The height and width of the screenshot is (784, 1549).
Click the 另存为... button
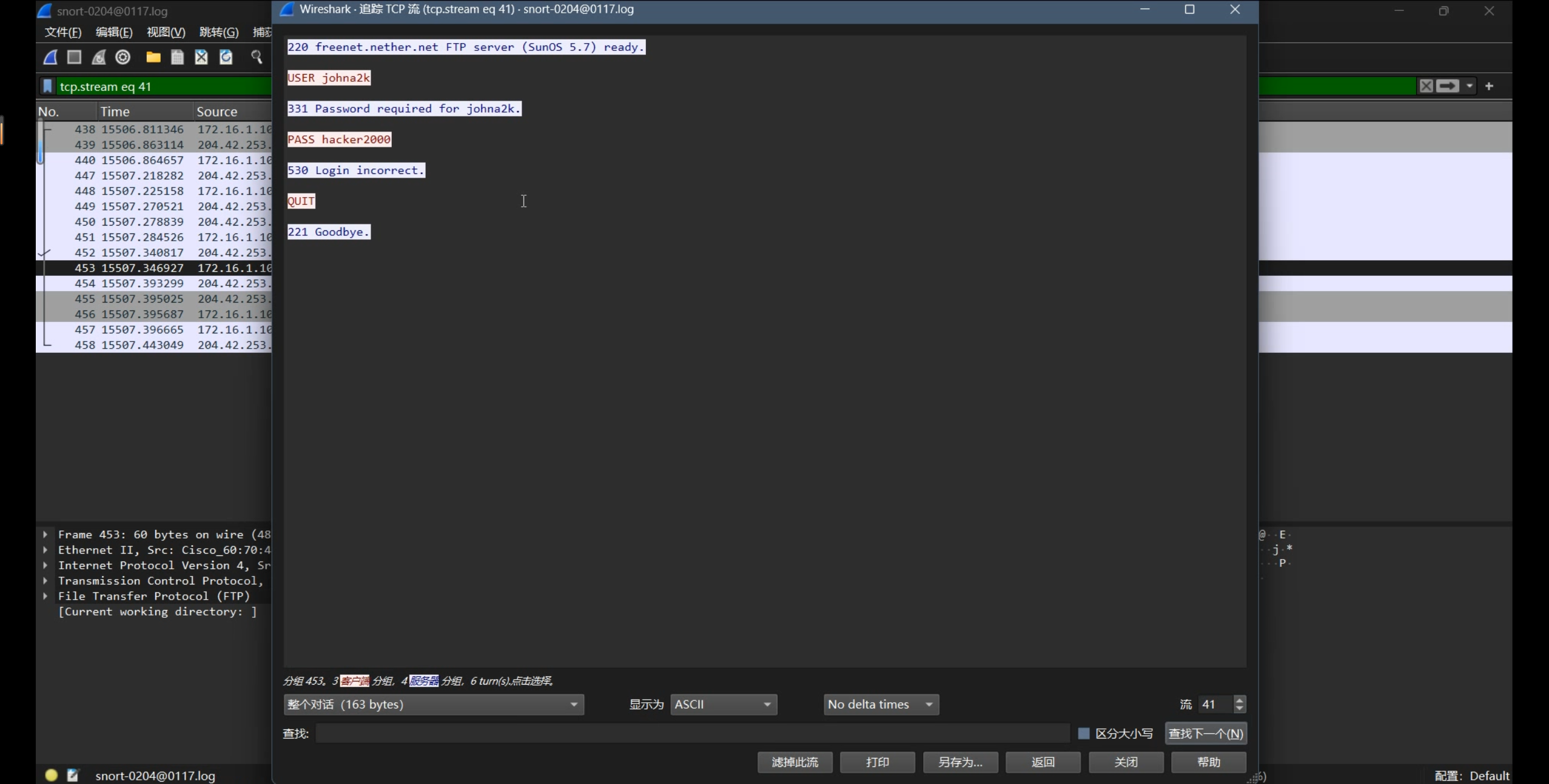[x=960, y=762]
